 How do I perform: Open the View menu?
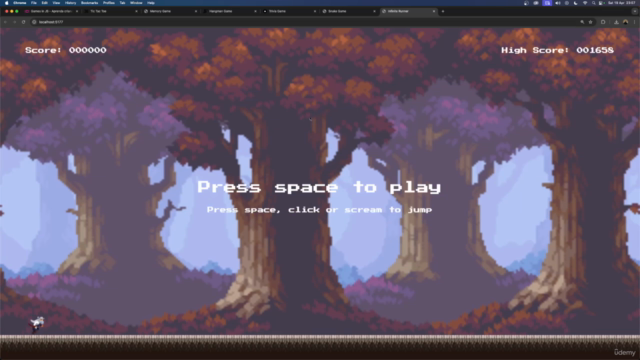click(x=56, y=3)
